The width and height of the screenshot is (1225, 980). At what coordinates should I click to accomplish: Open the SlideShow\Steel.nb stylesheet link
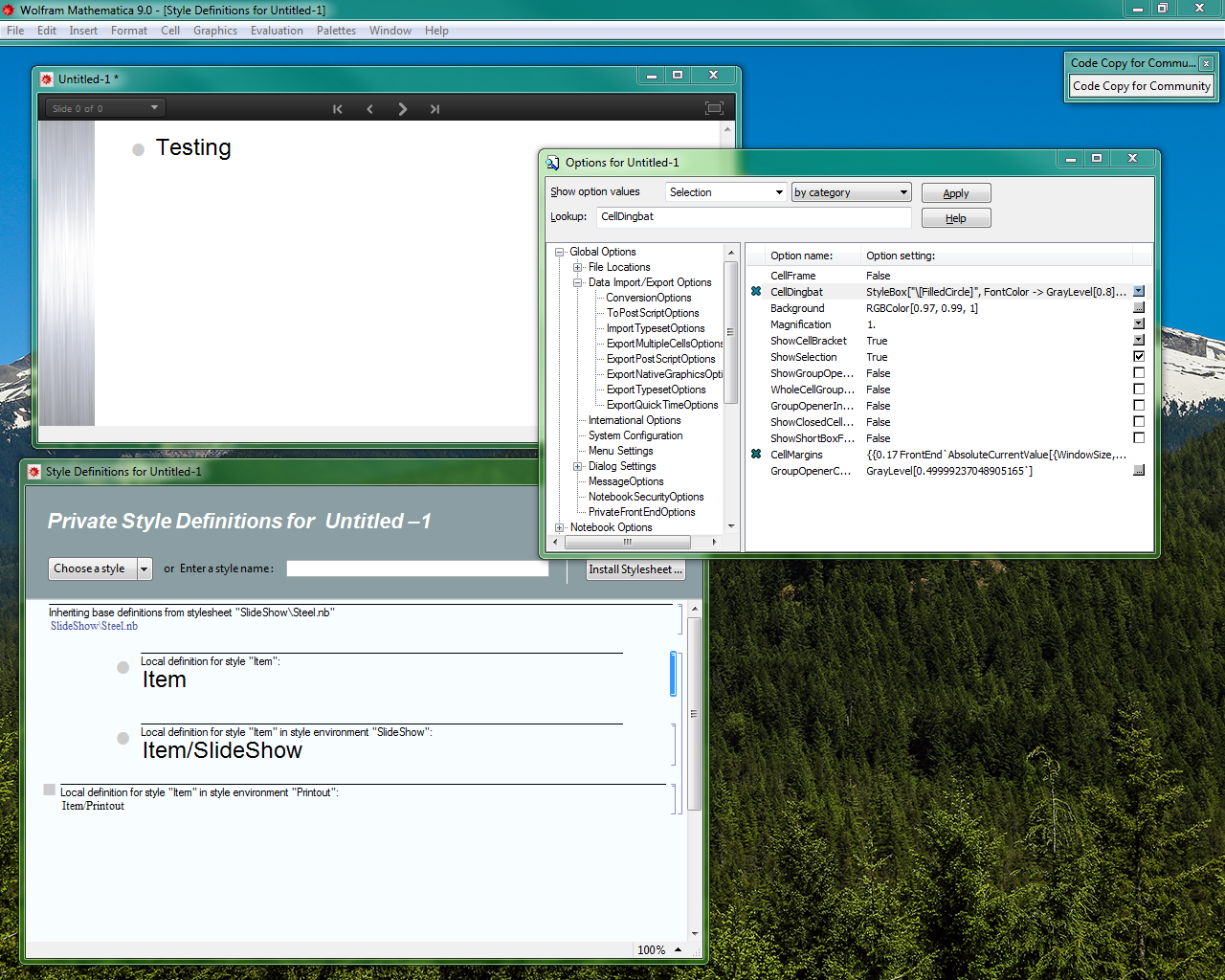(94, 626)
